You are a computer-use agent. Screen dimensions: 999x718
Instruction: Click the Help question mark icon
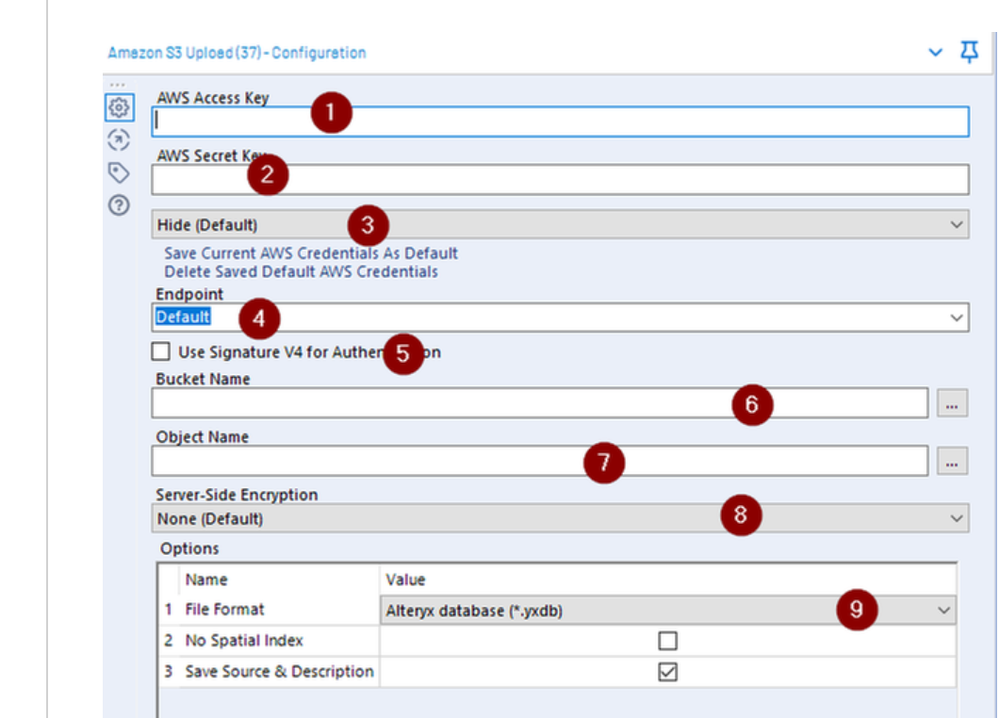pyautogui.click(x=119, y=205)
